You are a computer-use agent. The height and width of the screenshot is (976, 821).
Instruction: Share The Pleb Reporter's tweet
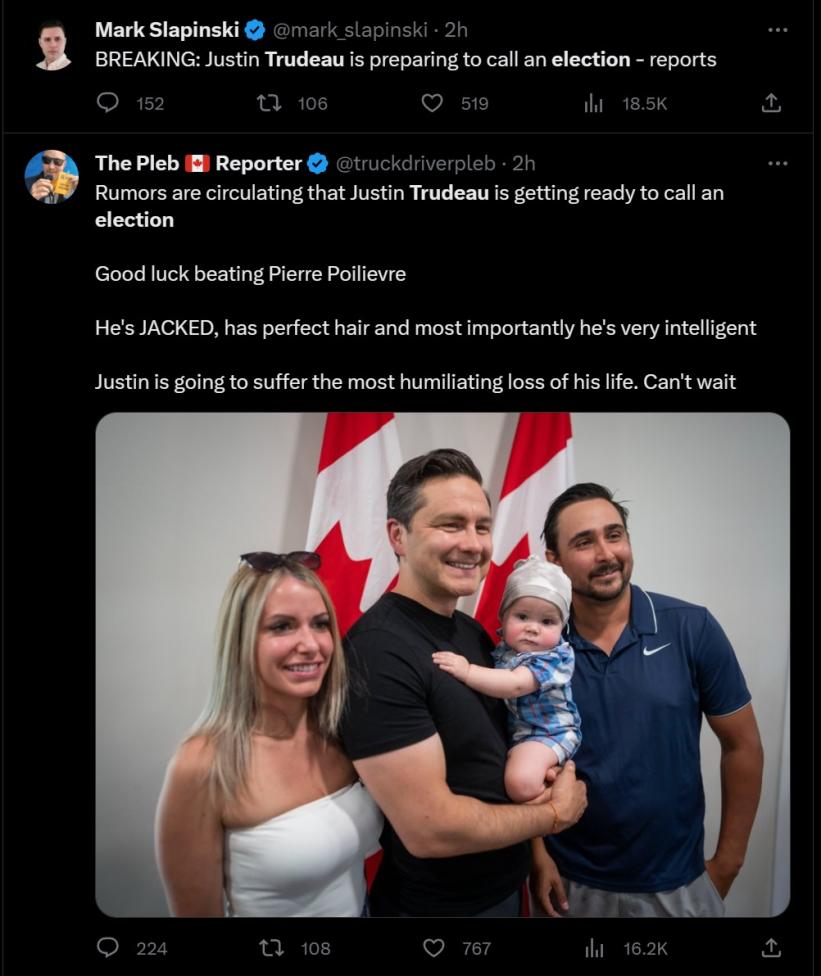click(x=771, y=947)
